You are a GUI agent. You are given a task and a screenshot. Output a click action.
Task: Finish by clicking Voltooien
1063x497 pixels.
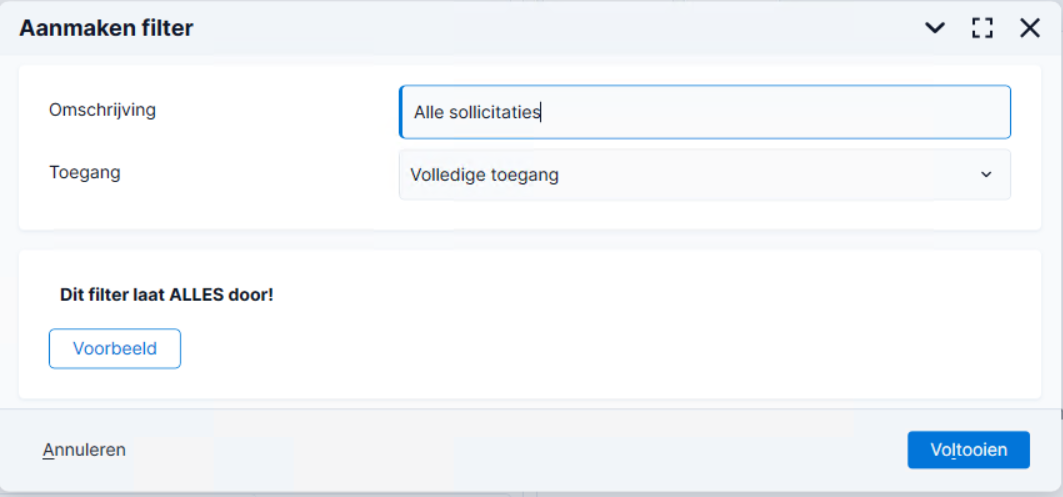969,450
